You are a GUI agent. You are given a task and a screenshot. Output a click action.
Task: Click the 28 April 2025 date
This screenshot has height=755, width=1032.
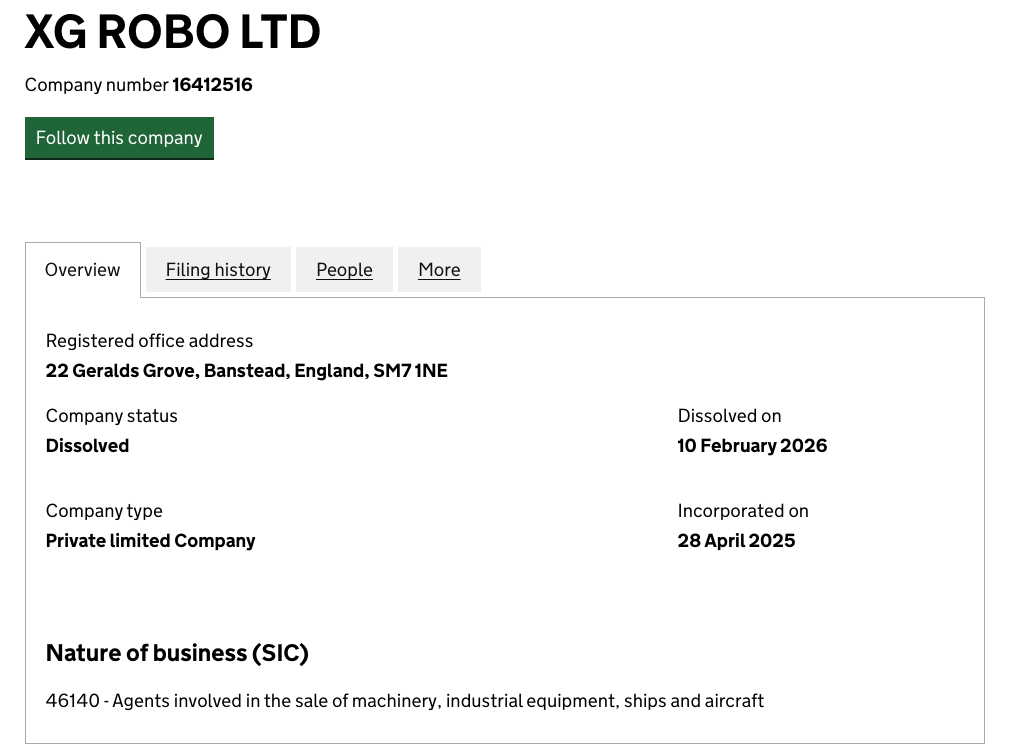point(736,541)
